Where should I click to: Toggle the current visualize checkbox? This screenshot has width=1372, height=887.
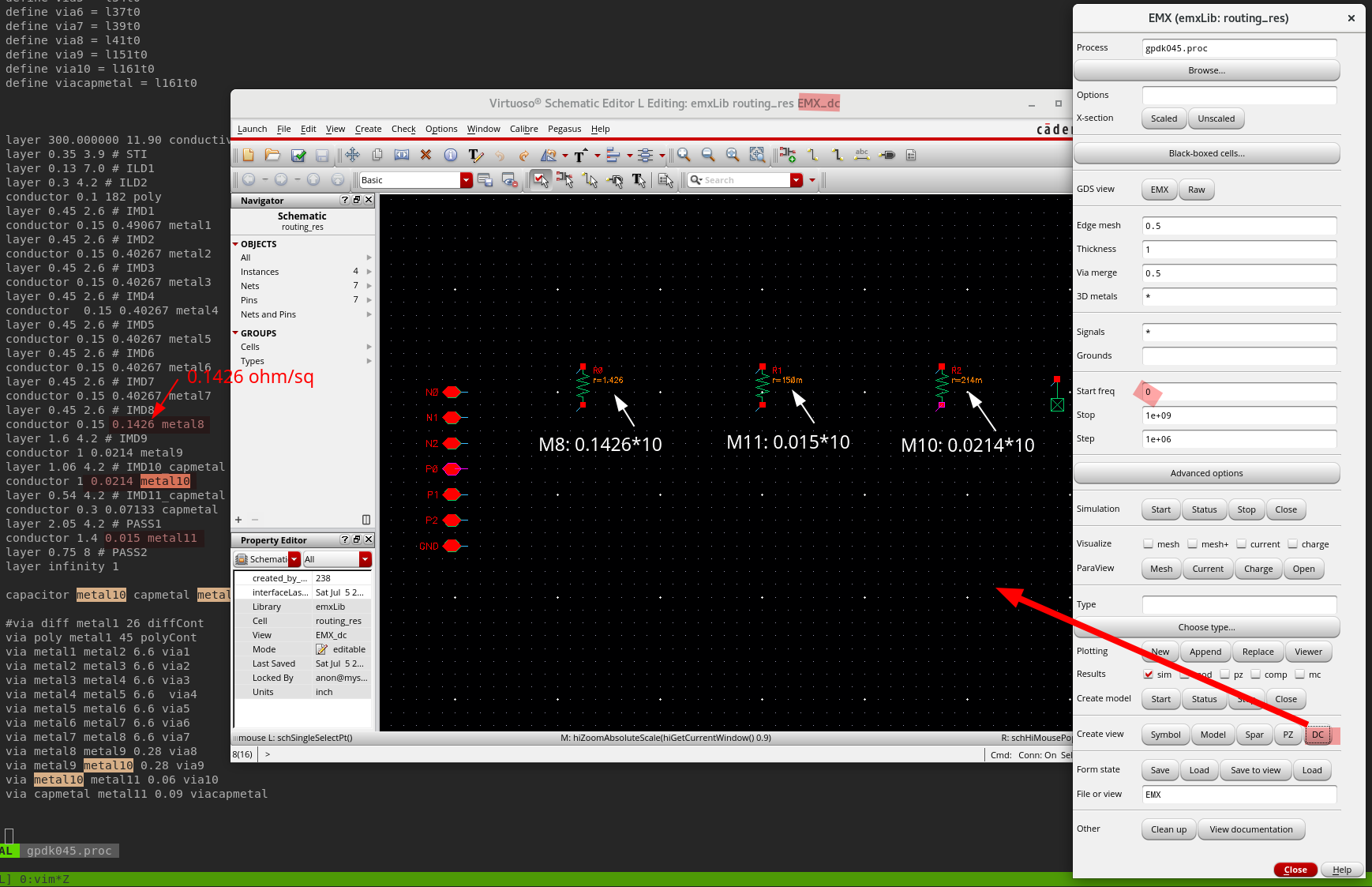point(1242,543)
